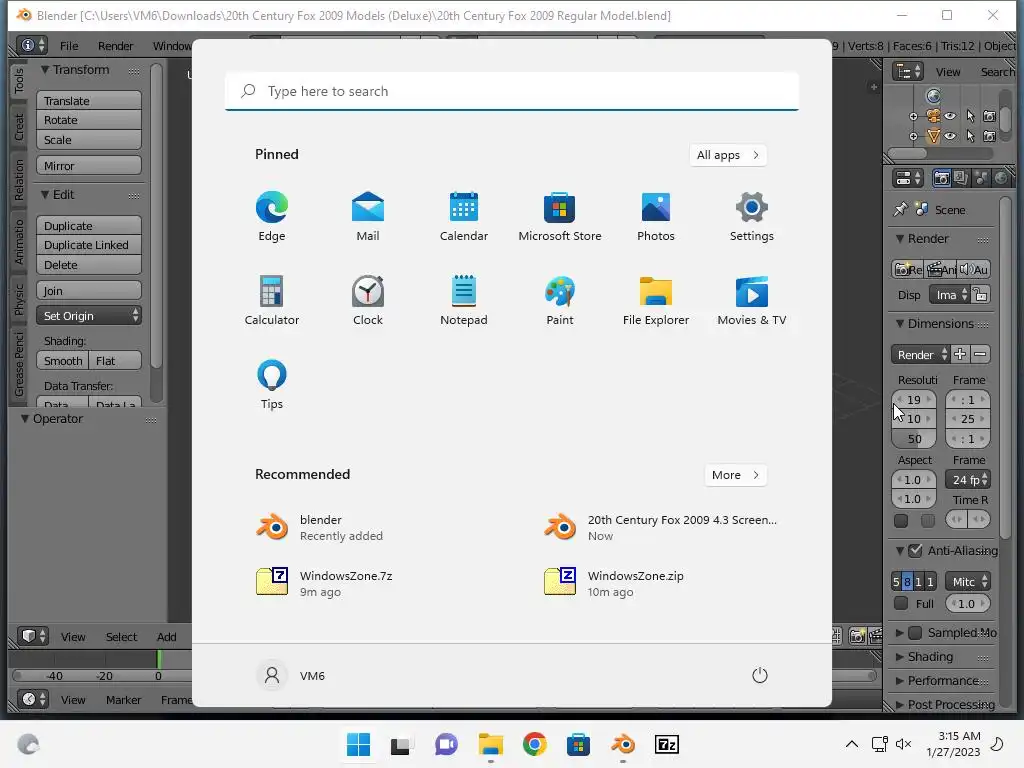Click the green current frame marker in timeline
Screen dimensions: 1024x768
point(159,659)
